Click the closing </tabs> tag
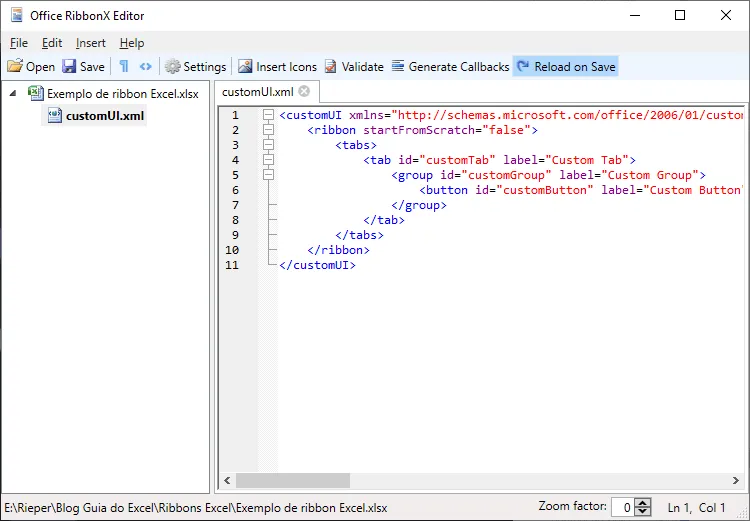Image resolution: width=750 pixels, height=521 pixels. (359, 235)
